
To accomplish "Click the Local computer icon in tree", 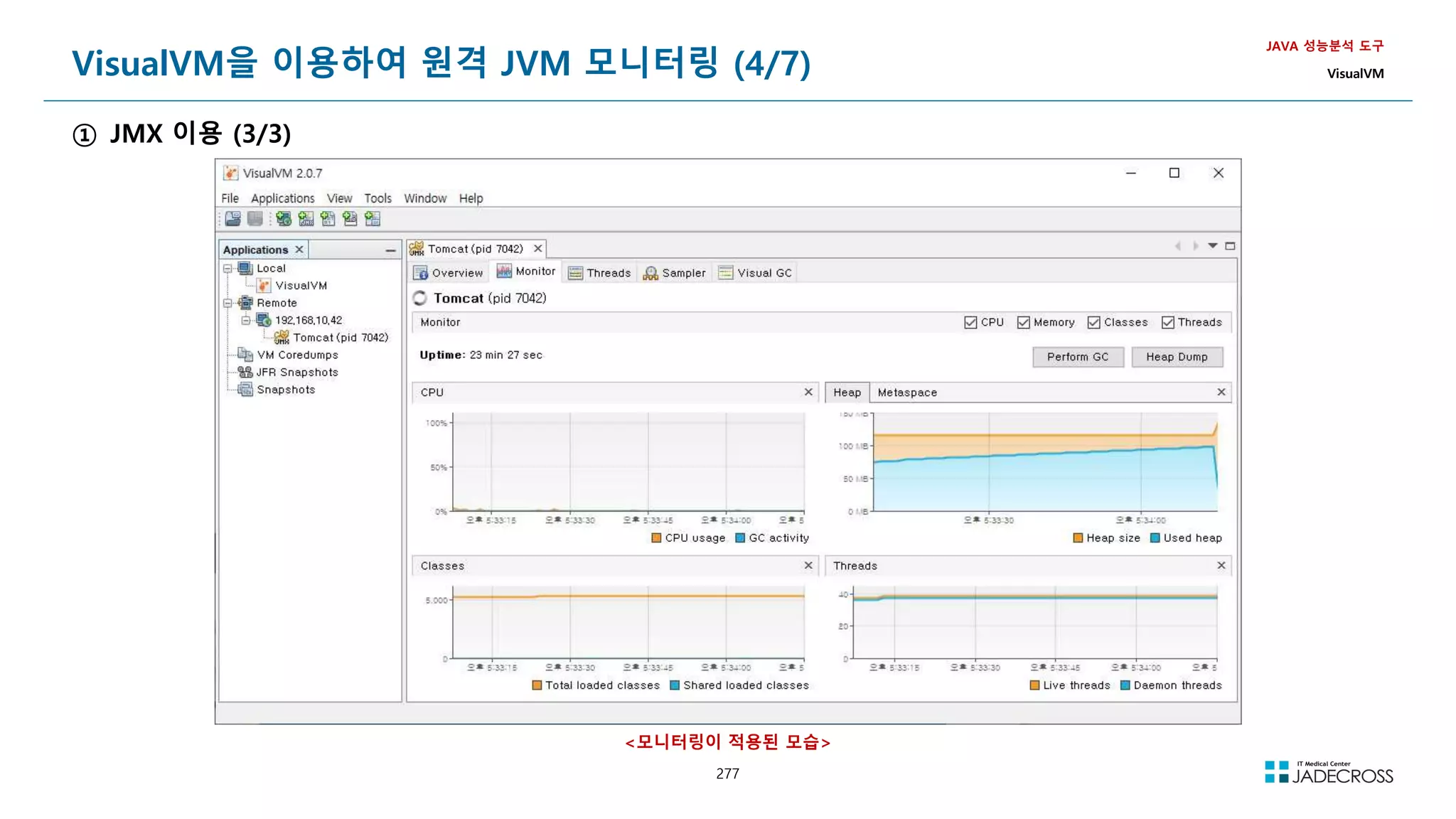I will (x=245, y=268).
